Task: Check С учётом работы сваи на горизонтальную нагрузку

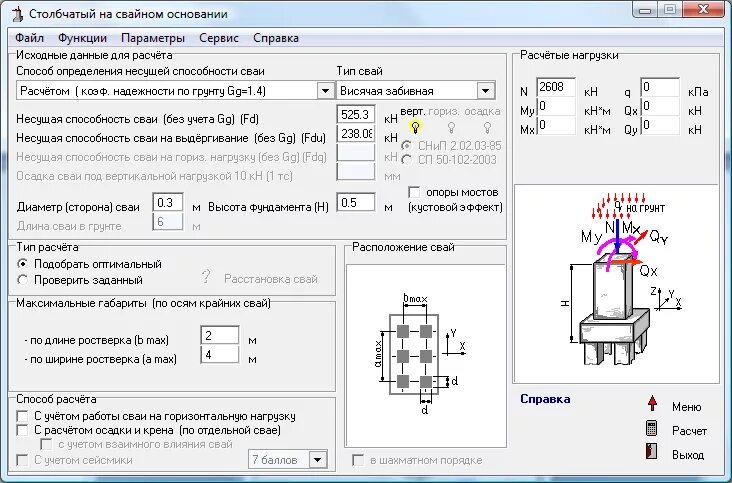Action: pyautogui.click(x=22, y=416)
